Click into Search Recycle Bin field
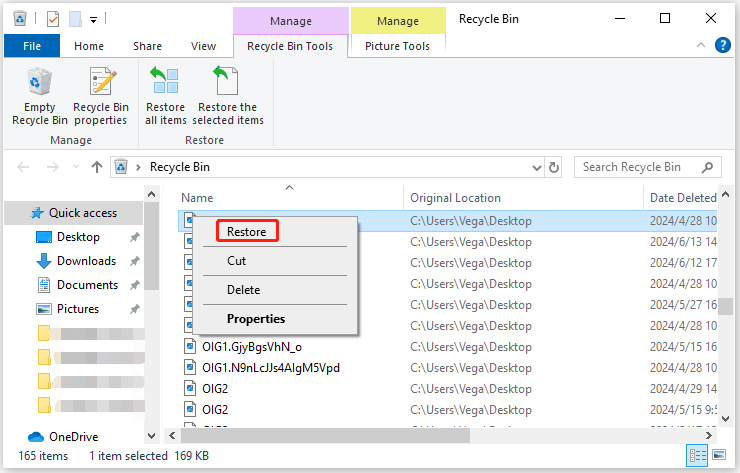 648,167
